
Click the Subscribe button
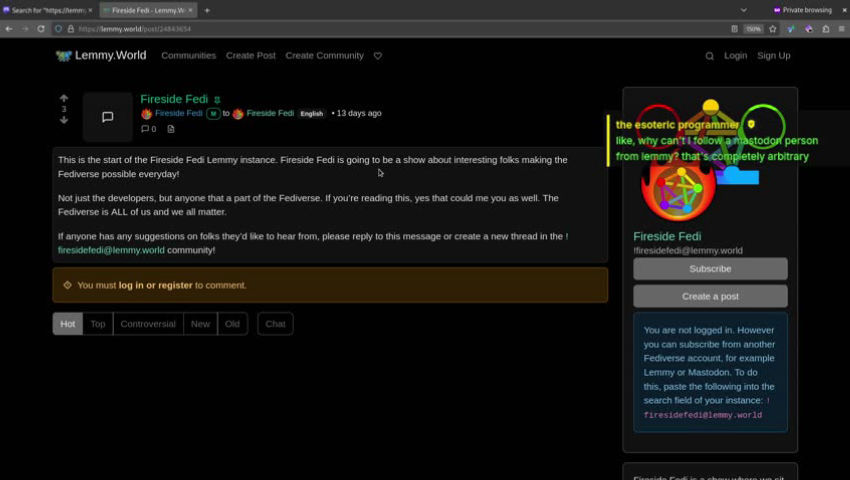710,269
